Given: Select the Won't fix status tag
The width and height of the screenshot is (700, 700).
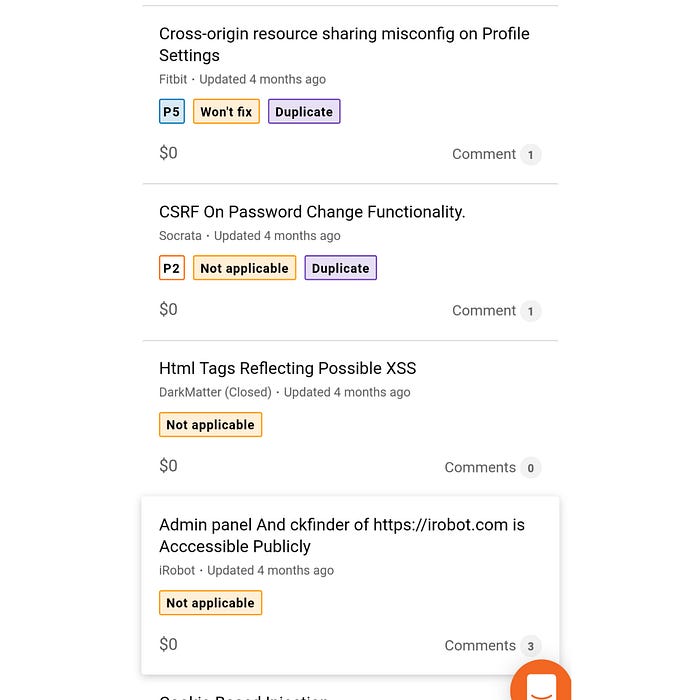Looking at the screenshot, I should point(226,112).
